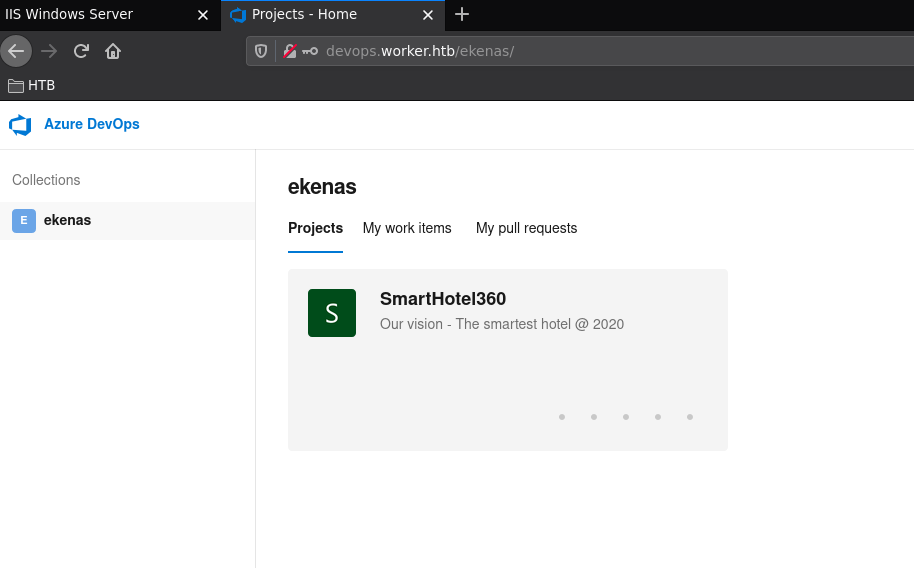This screenshot has width=914, height=568.
Task: Click the URL address bar field
Action: [x=600, y=51]
